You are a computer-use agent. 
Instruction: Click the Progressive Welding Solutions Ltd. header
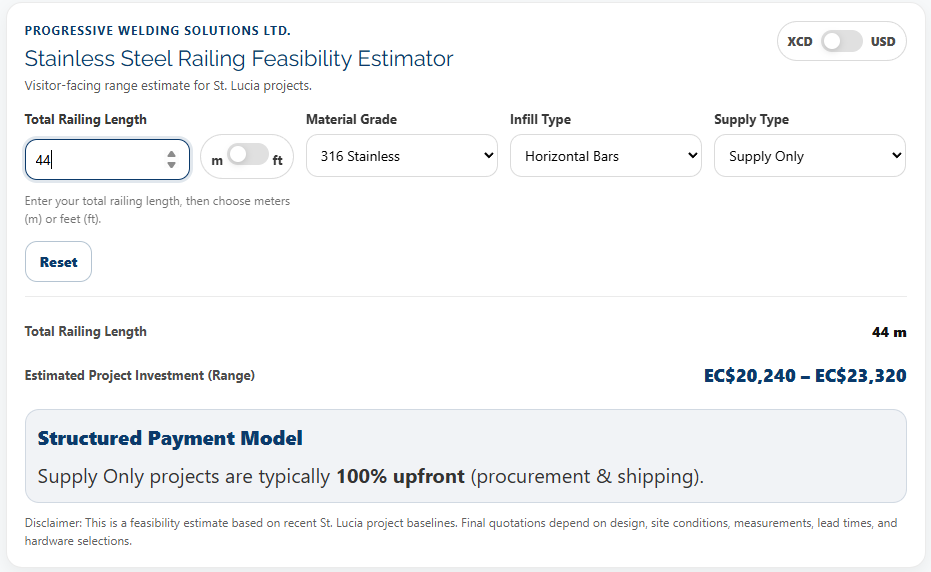(x=158, y=31)
